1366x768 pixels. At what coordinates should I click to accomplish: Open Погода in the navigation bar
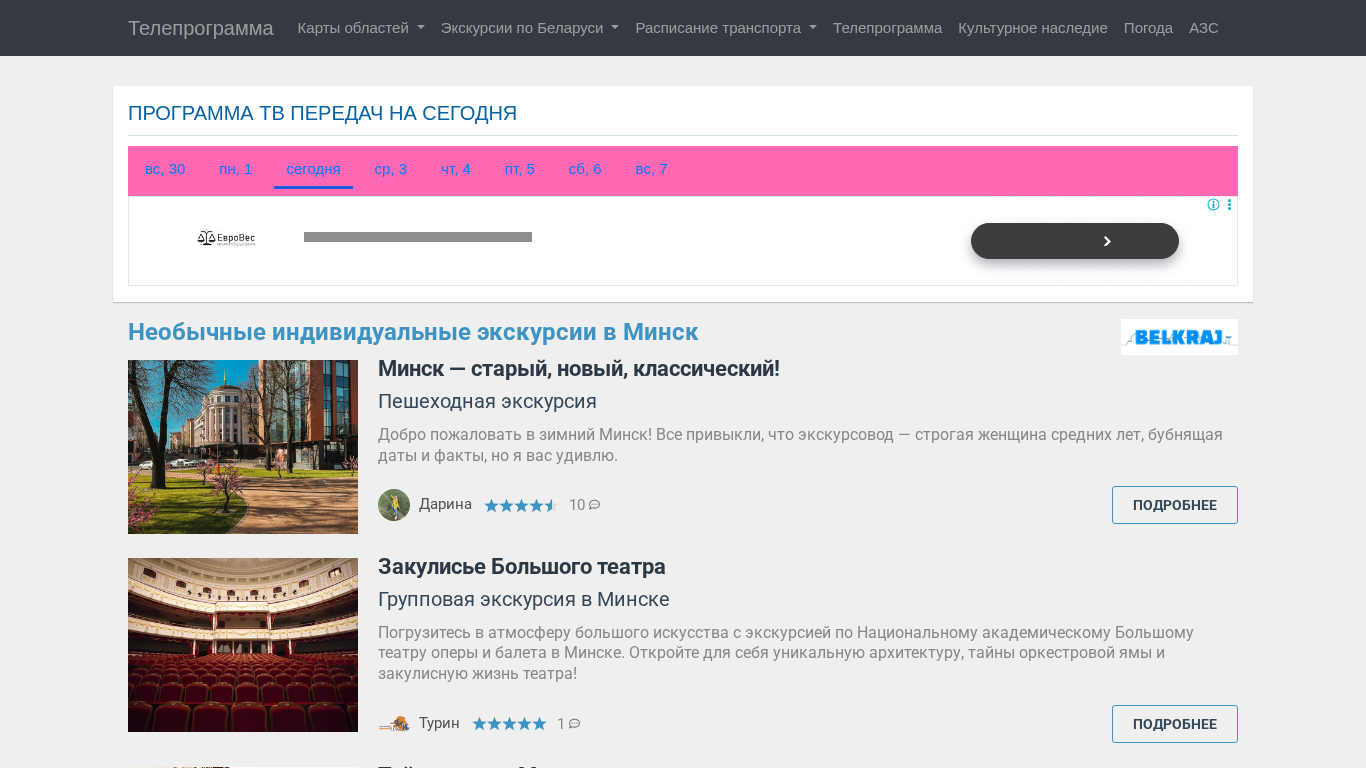pos(1148,28)
